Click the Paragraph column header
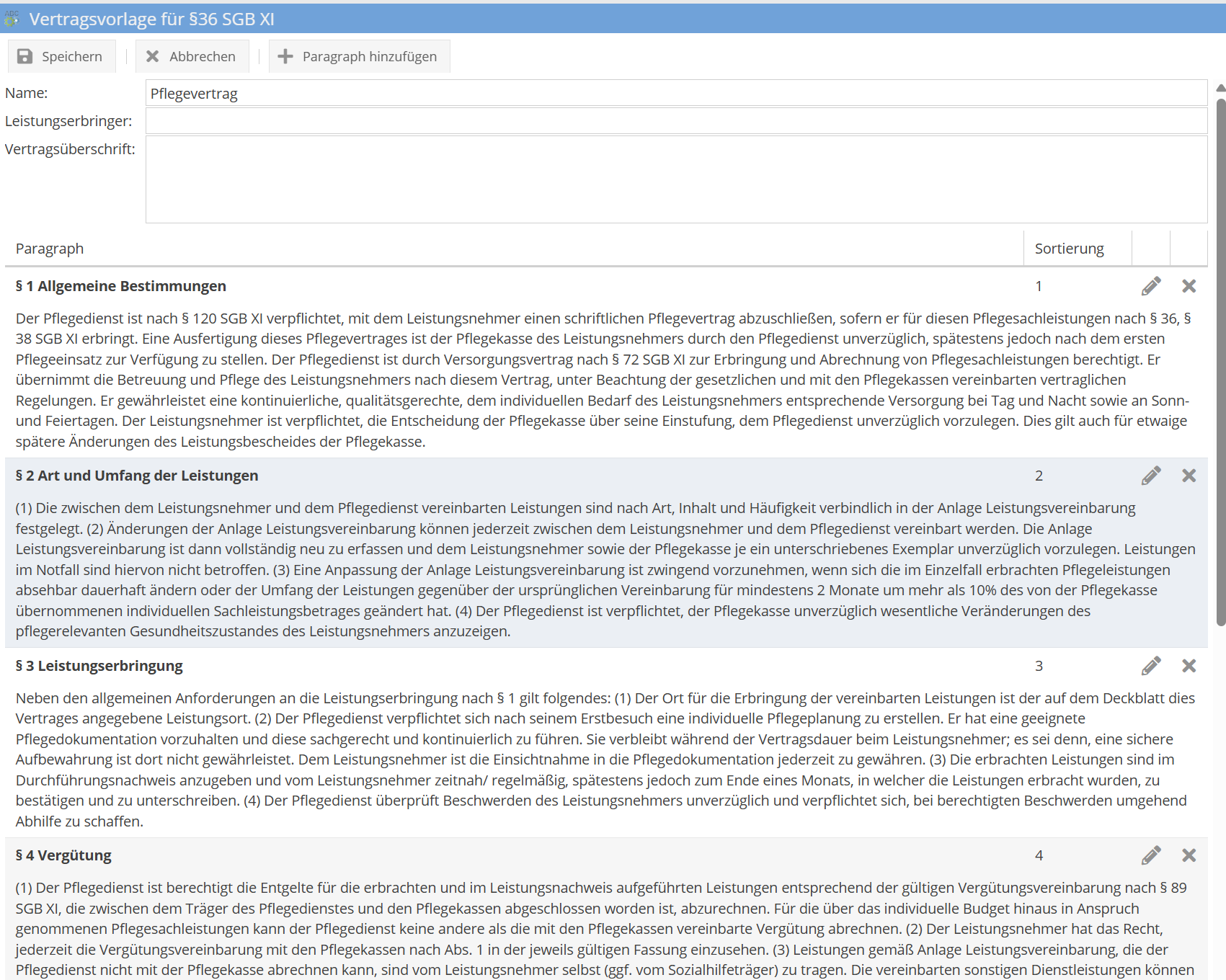 point(50,249)
